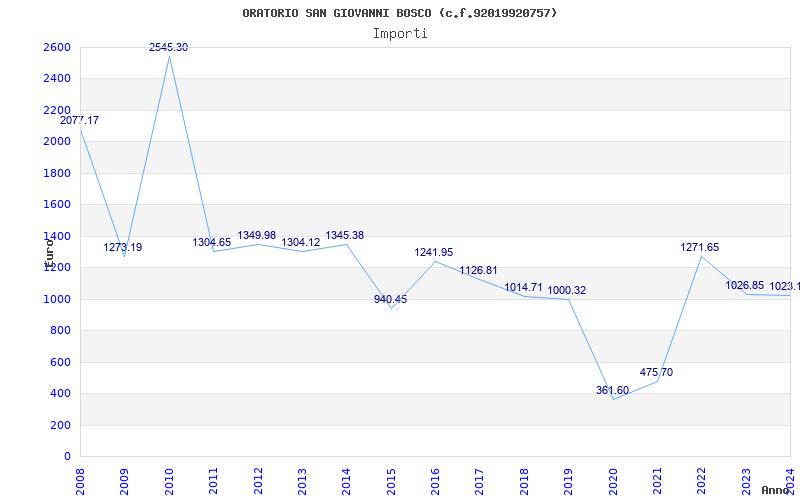This screenshot has height=500, width=800.
Task: Click the 2000 y-axis tick label
Action: click(x=57, y=141)
